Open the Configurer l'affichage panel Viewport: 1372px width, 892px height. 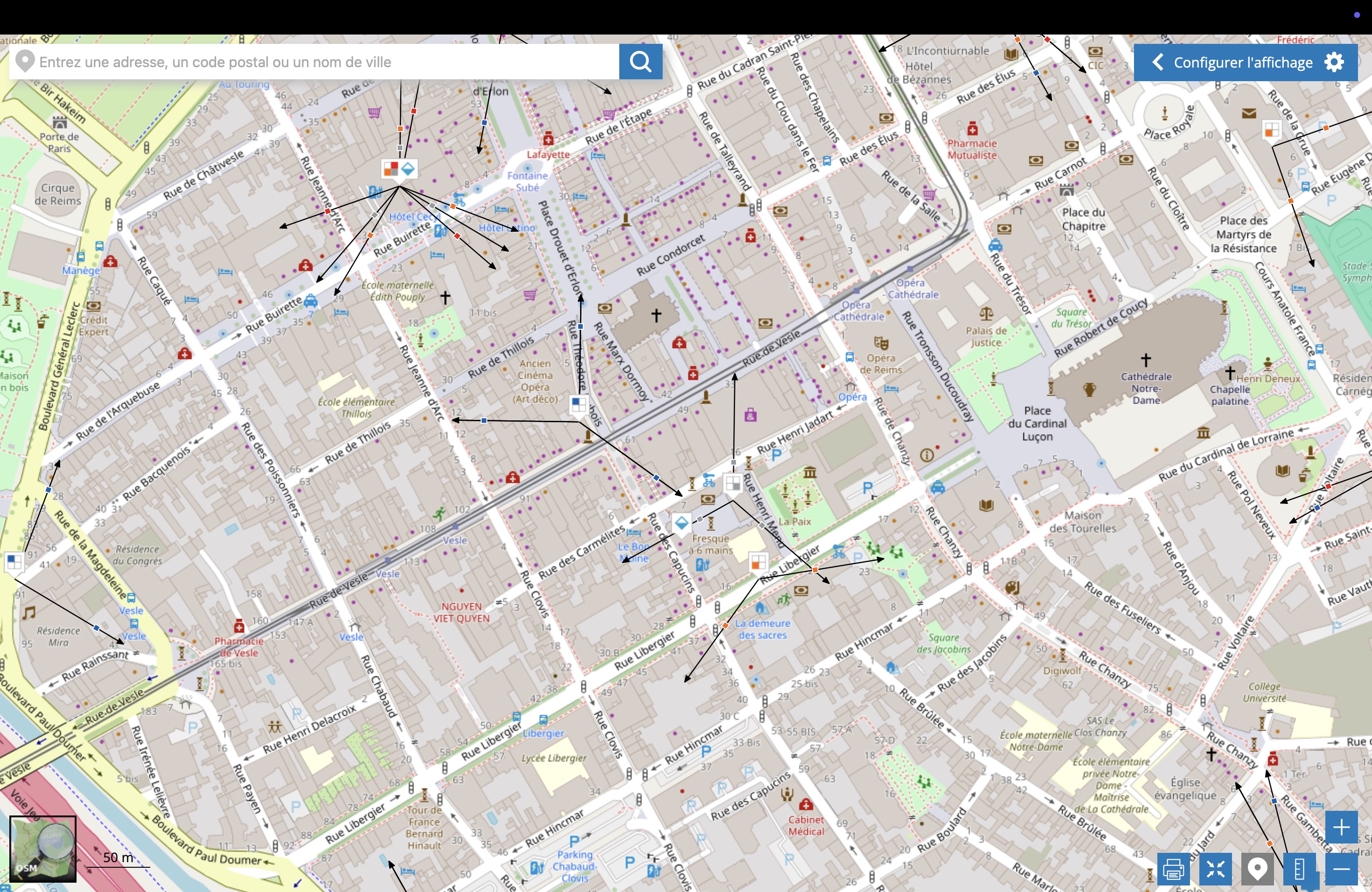tap(1243, 62)
